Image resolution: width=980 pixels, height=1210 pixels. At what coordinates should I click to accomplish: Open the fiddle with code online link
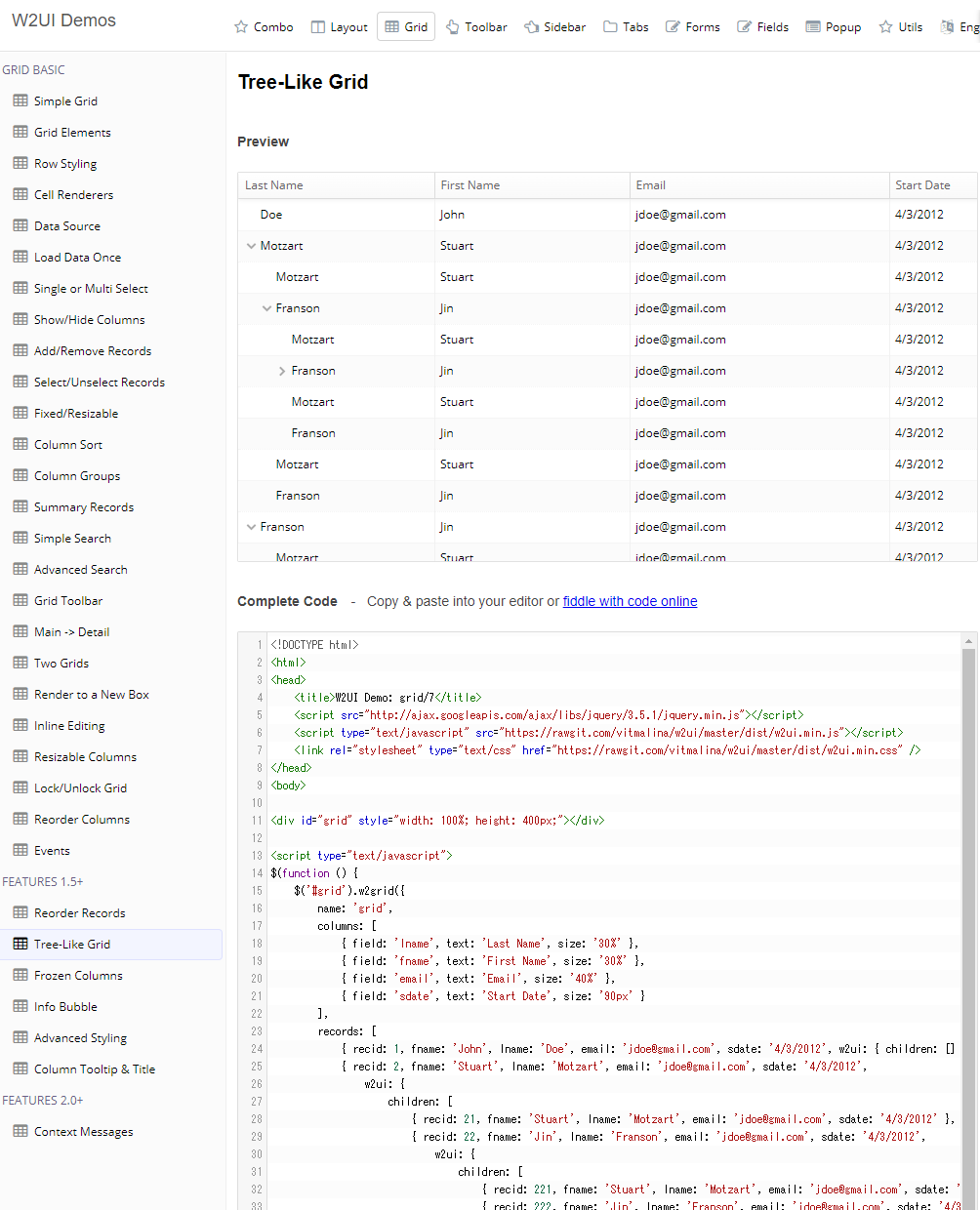pos(630,601)
